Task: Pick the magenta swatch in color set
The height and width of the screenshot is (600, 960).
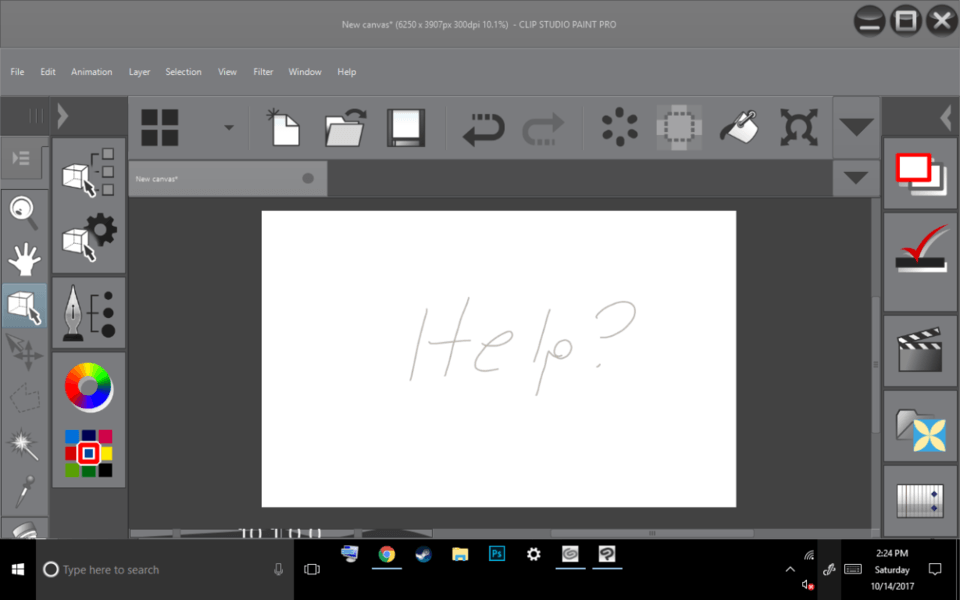Action: click(105, 437)
